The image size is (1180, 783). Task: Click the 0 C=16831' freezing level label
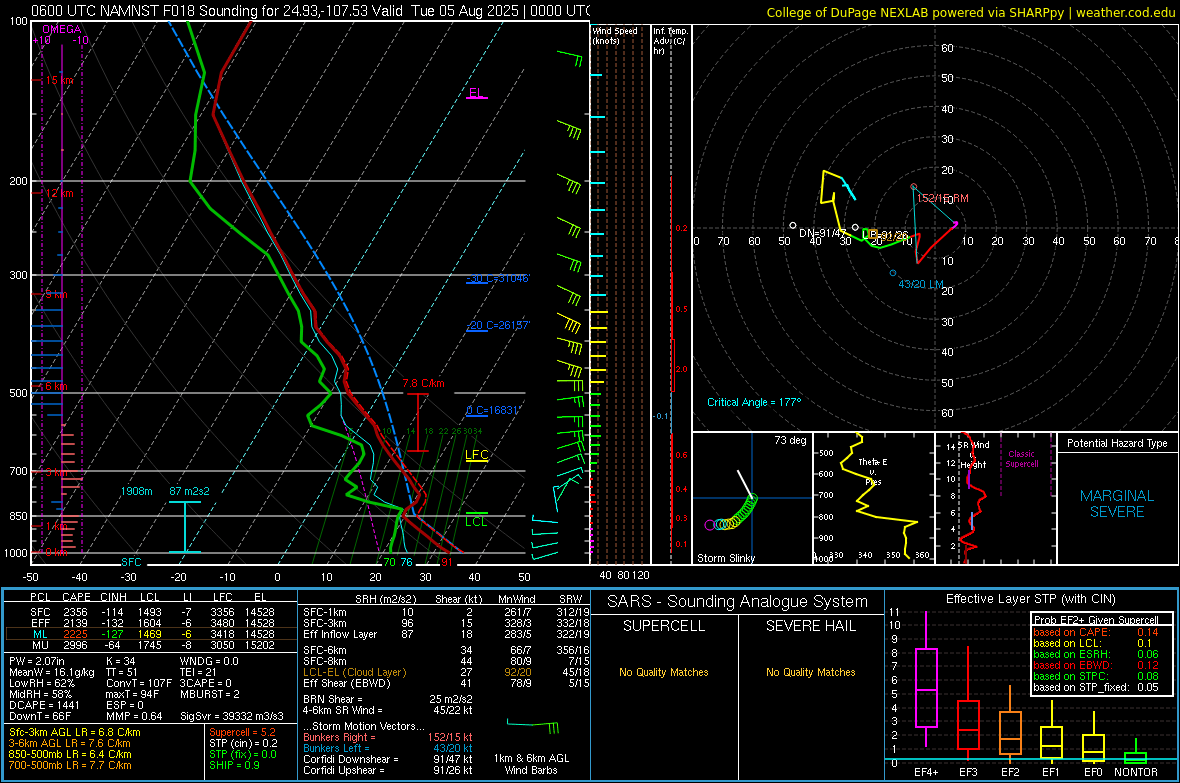(x=492, y=410)
